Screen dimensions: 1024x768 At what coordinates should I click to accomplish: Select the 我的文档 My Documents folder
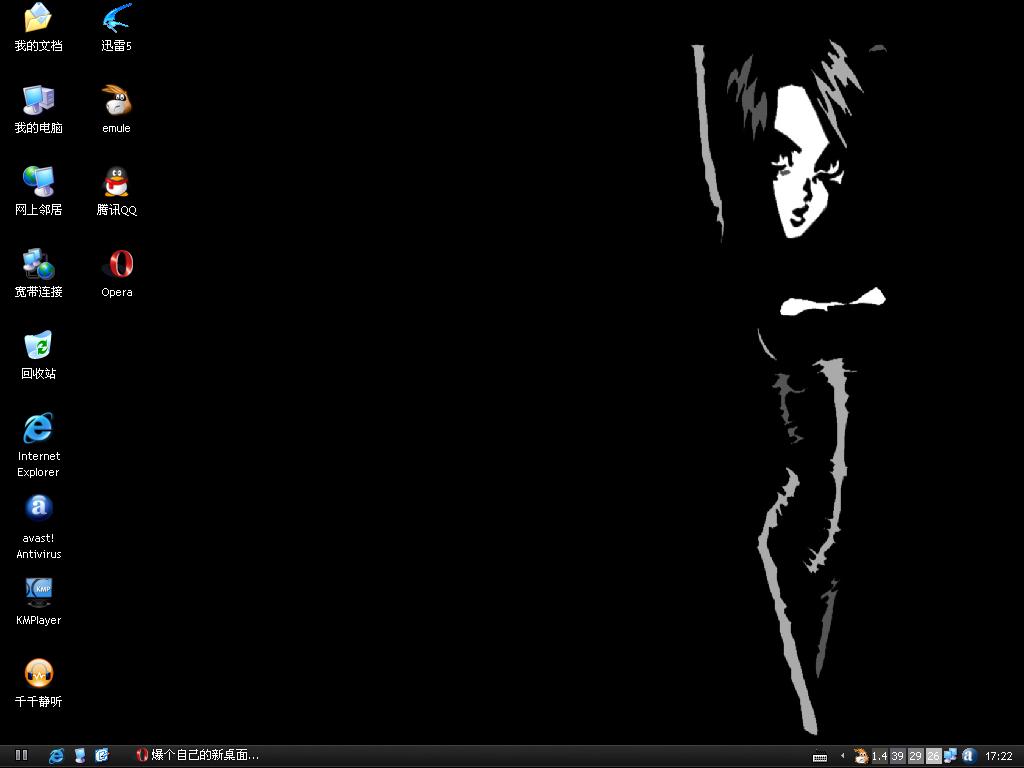pos(38,19)
